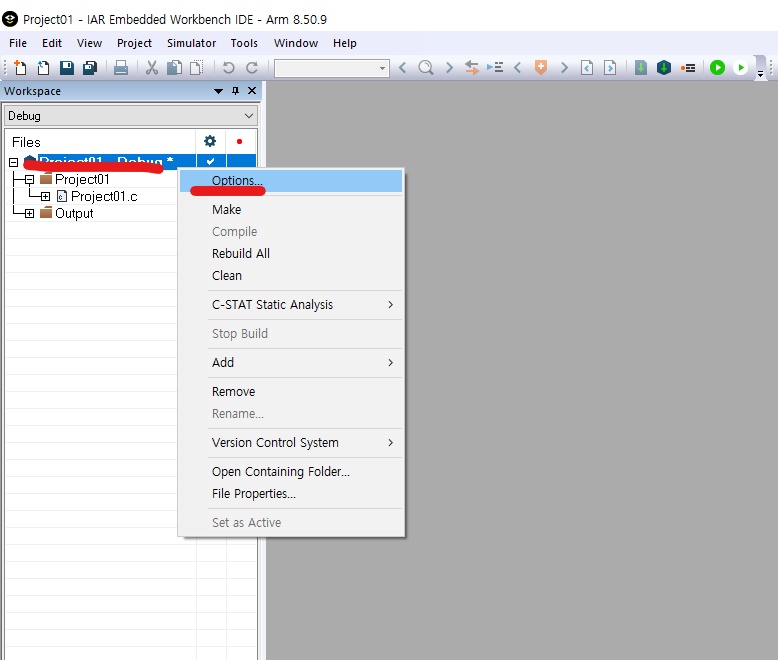The width and height of the screenshot is (778, 660).
Task: Select the Project01 folder
Action: click(x=82, y=179)
